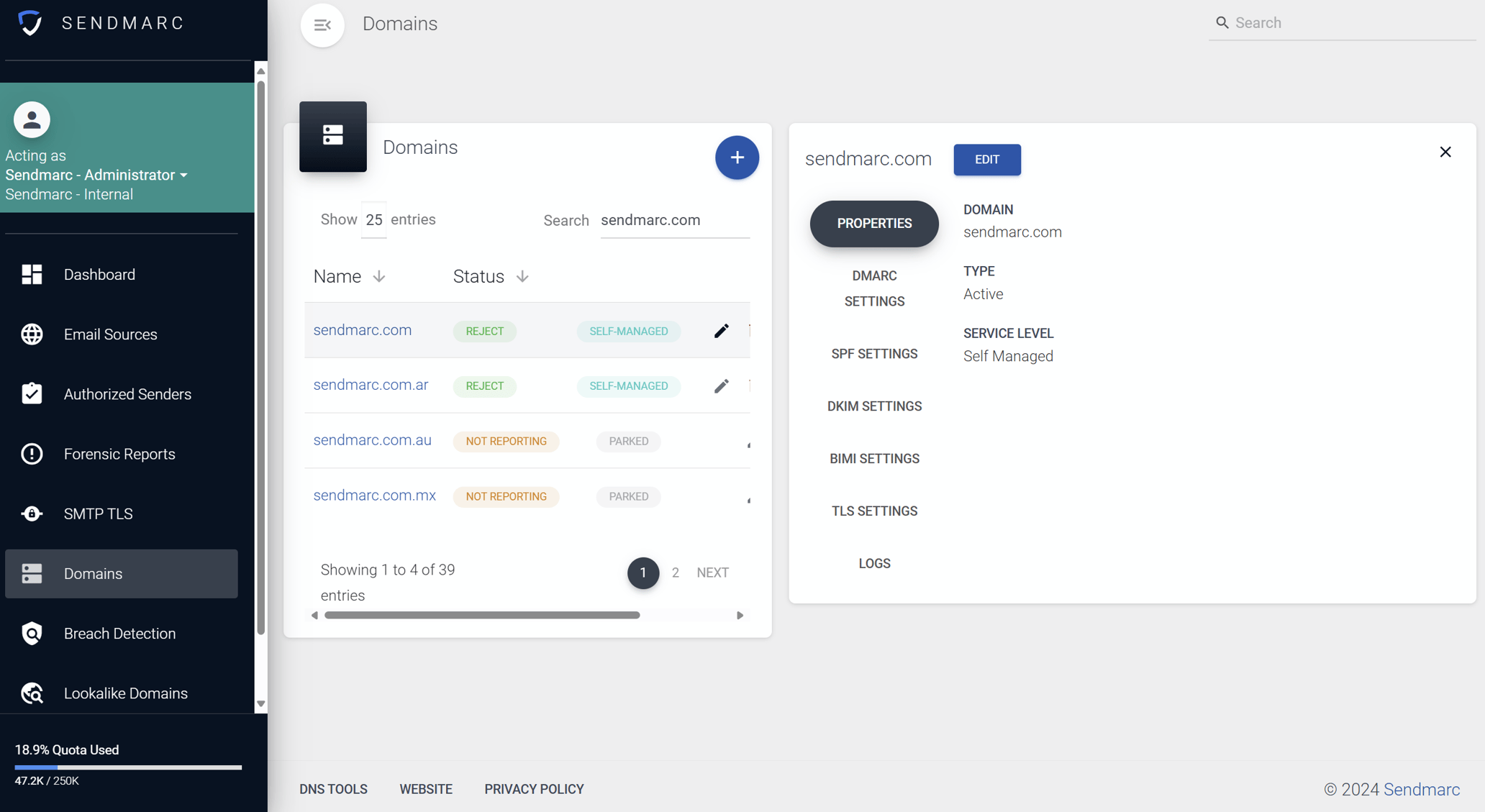Open the Dashboard from the sidebar

click(x=99, y=274)
